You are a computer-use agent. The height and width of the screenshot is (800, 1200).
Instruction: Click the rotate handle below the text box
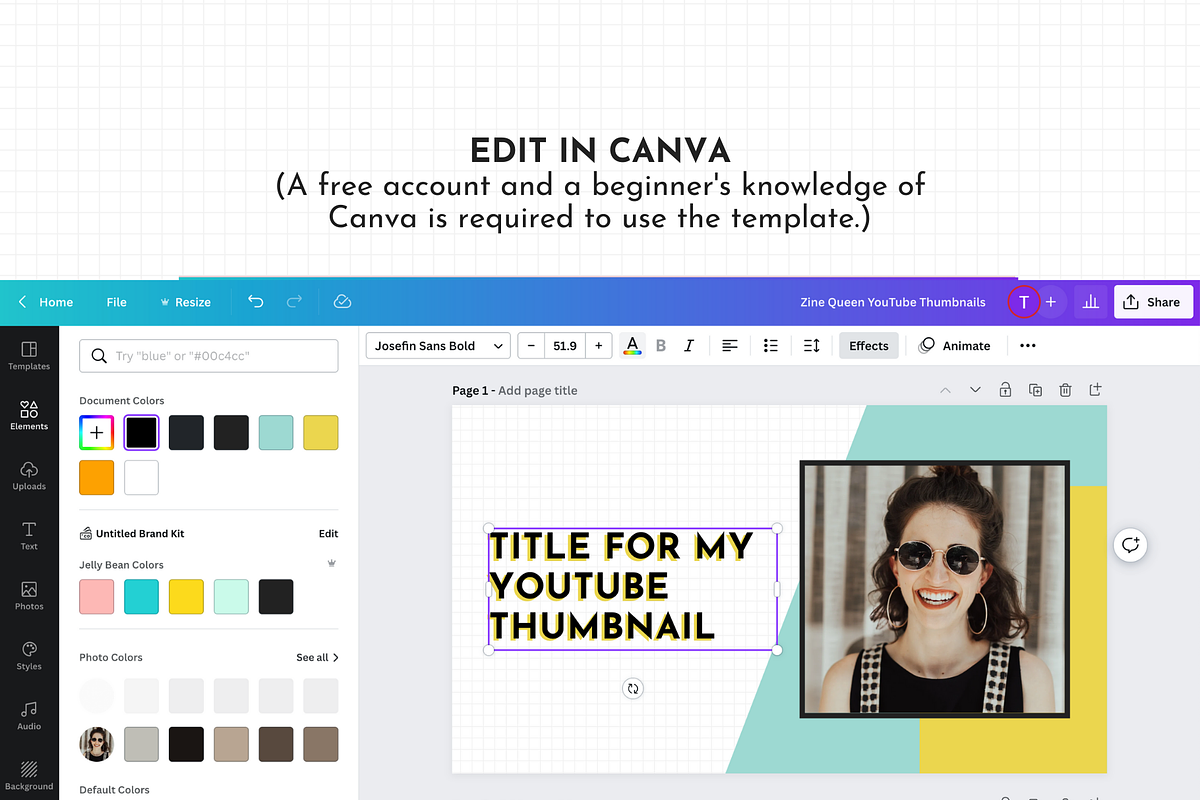[632, 688]
